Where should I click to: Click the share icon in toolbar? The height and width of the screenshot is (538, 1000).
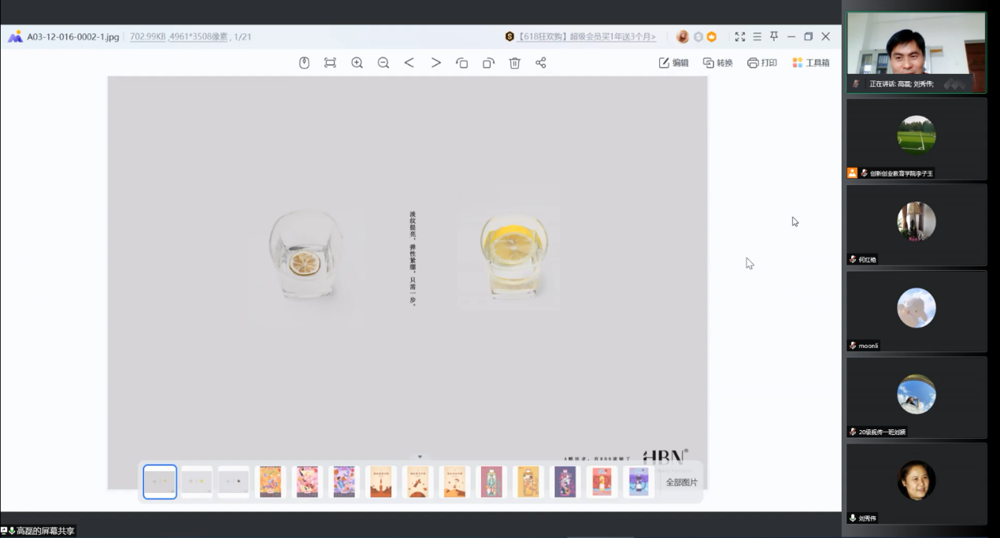[541, 63]
